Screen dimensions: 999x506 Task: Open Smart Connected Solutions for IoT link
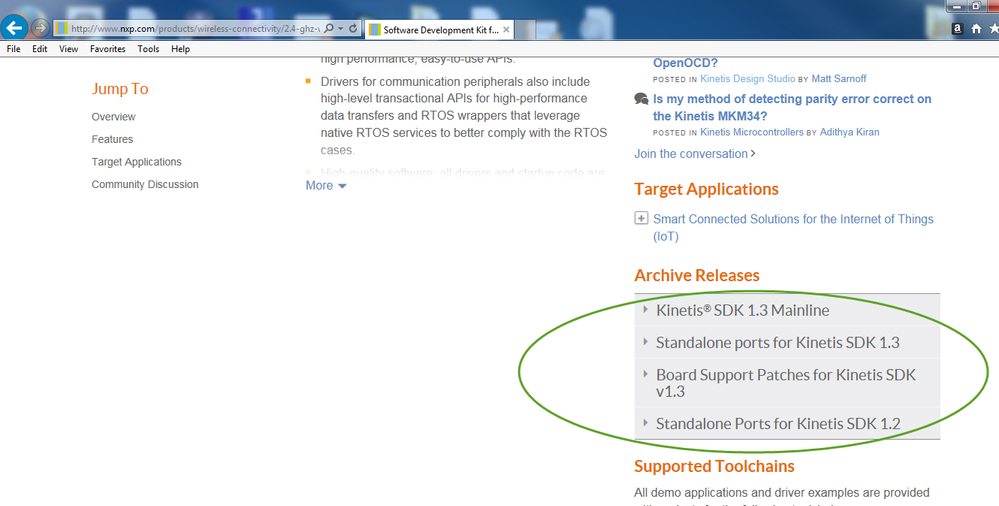793,228
